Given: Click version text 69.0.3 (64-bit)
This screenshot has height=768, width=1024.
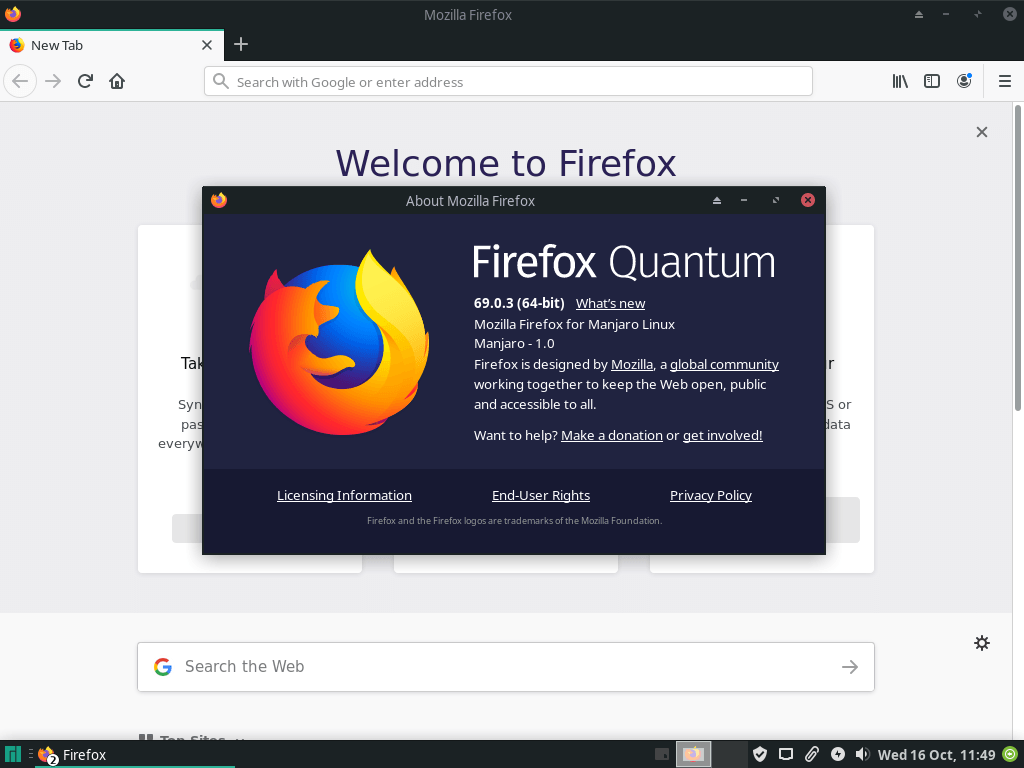Looking at the screenshot, I should click(x=519, y=303).
